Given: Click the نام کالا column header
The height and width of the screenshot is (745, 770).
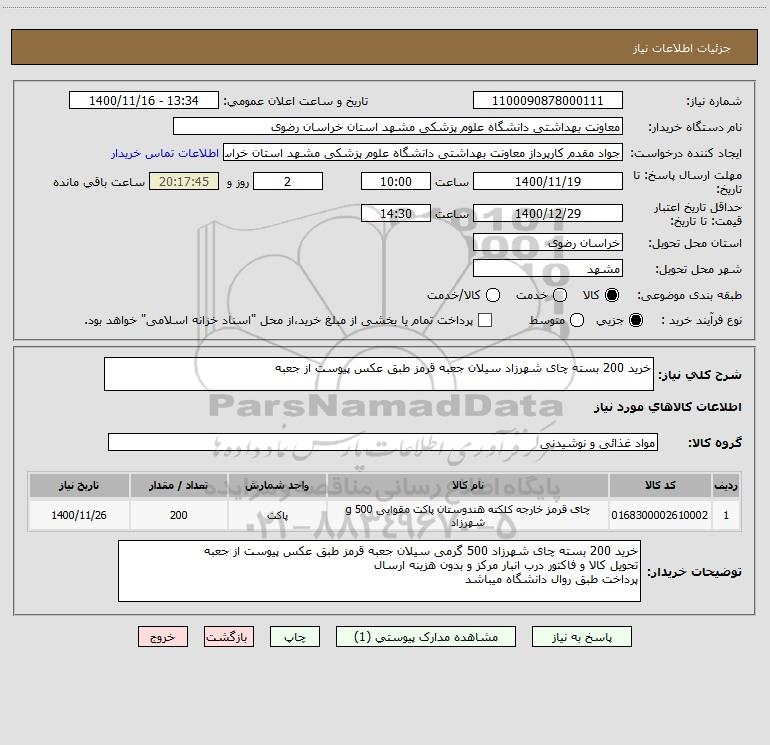Looking at the screenshot, I should 468,485.
